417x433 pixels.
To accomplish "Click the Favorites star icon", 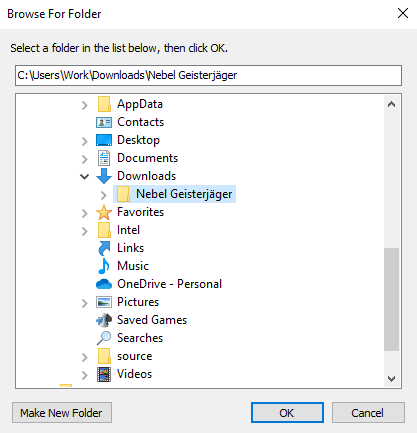I will [104, 212].
